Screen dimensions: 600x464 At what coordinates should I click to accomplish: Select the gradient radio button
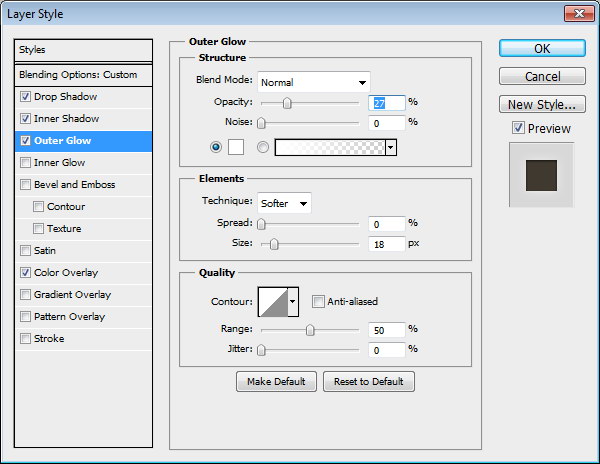point(263,147)
